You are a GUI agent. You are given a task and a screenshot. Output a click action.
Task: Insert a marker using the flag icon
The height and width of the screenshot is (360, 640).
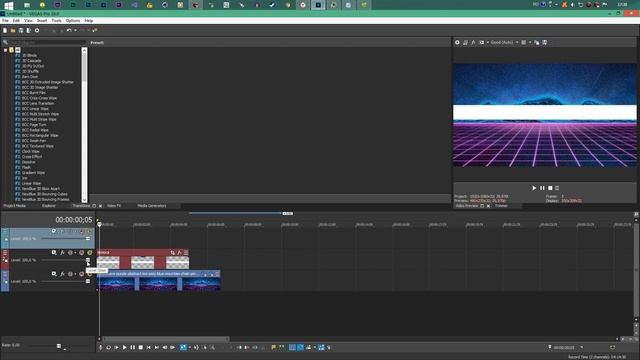click(273, 347)
